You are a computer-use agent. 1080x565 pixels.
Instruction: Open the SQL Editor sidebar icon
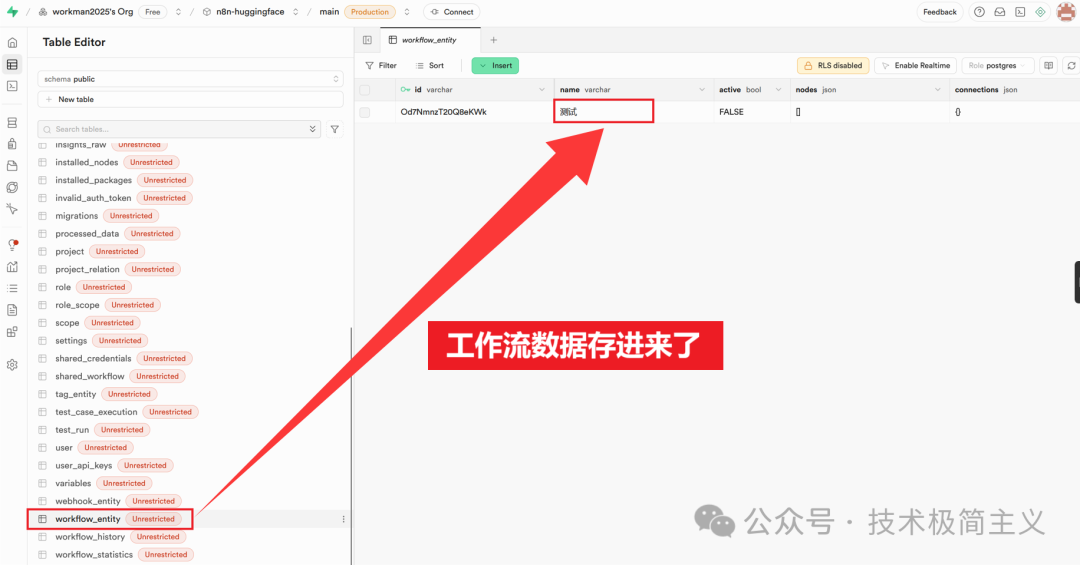tap(12, 86)
